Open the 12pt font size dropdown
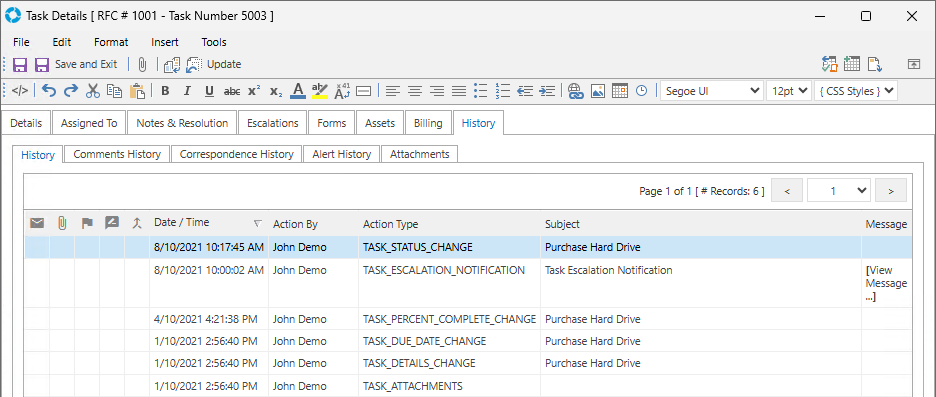The image size is (936, 397). (x=788, y=91)
